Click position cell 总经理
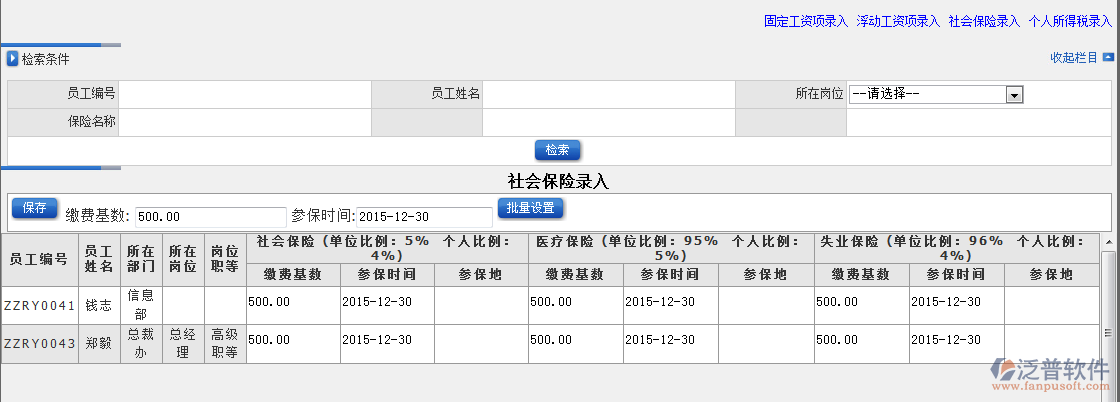The width and height of the screenshot is (1120, 402). (183, 344)
